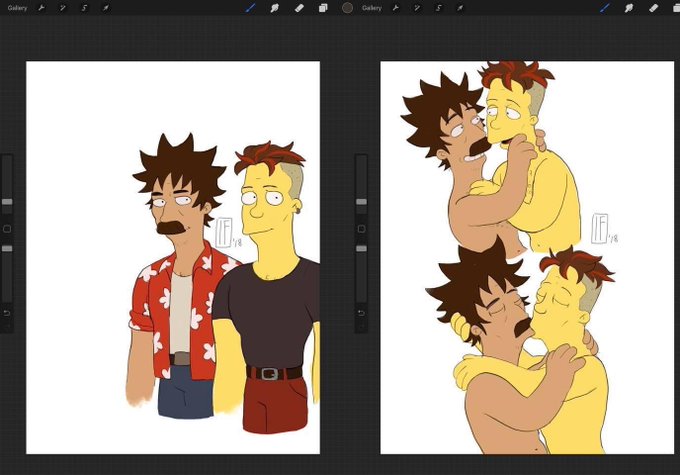
Task: Open Actions wrench in right Procreate window
Action: tap(396, 8)
